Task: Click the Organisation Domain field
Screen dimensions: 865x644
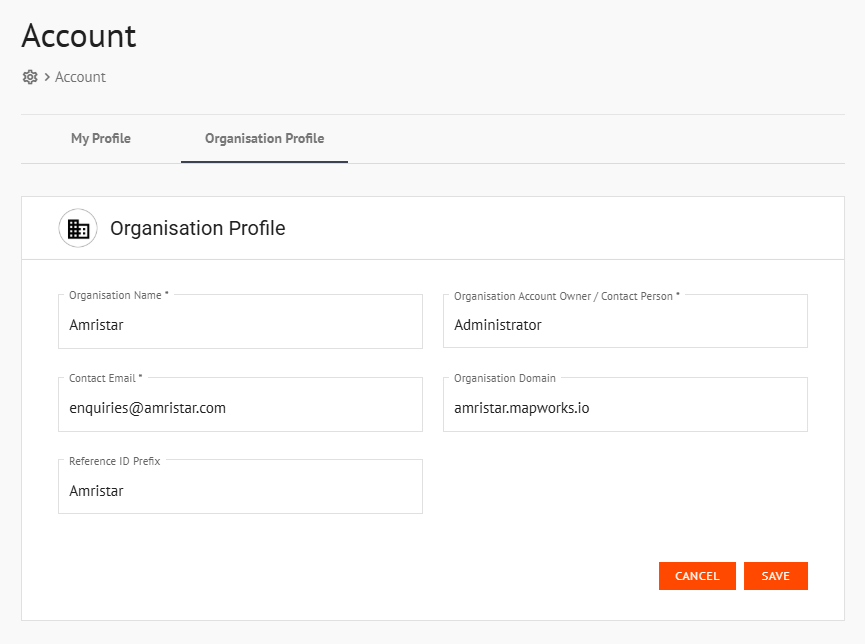Action: (625, 404)
